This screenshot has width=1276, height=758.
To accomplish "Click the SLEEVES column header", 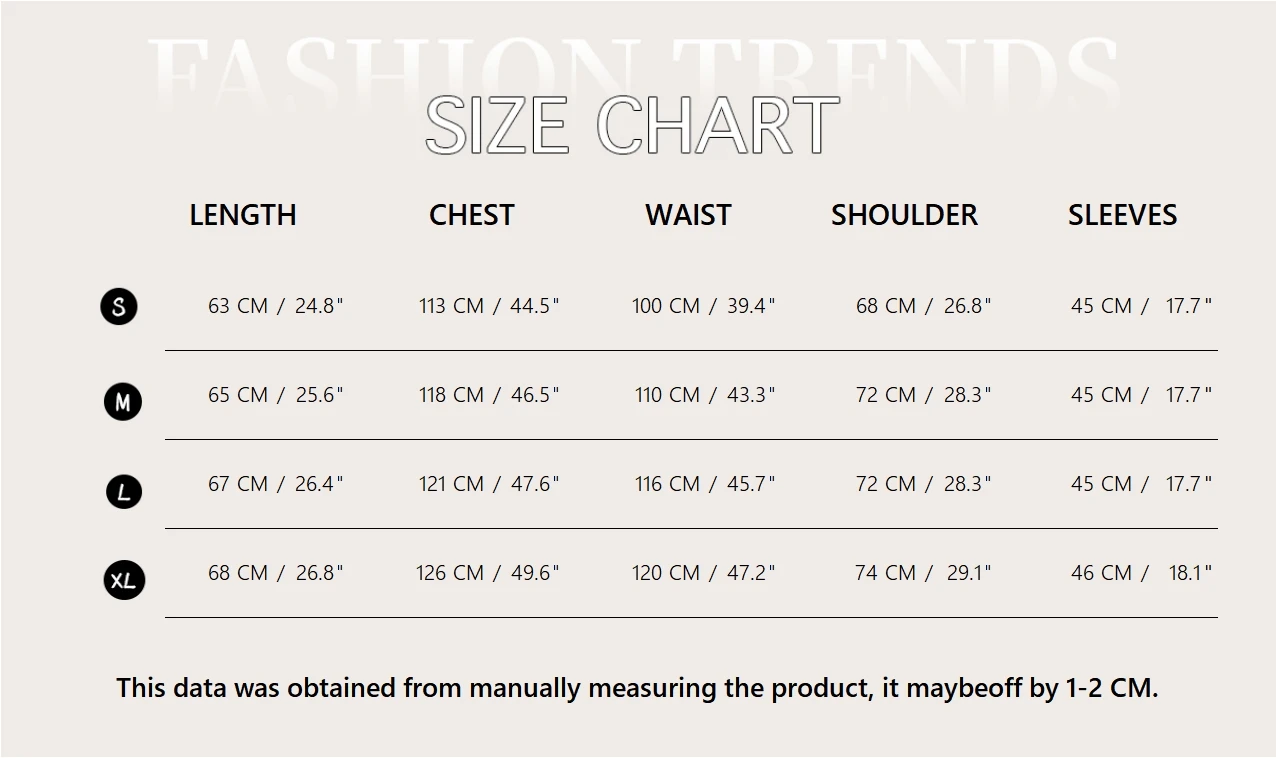I will (x=1122, y=215).
